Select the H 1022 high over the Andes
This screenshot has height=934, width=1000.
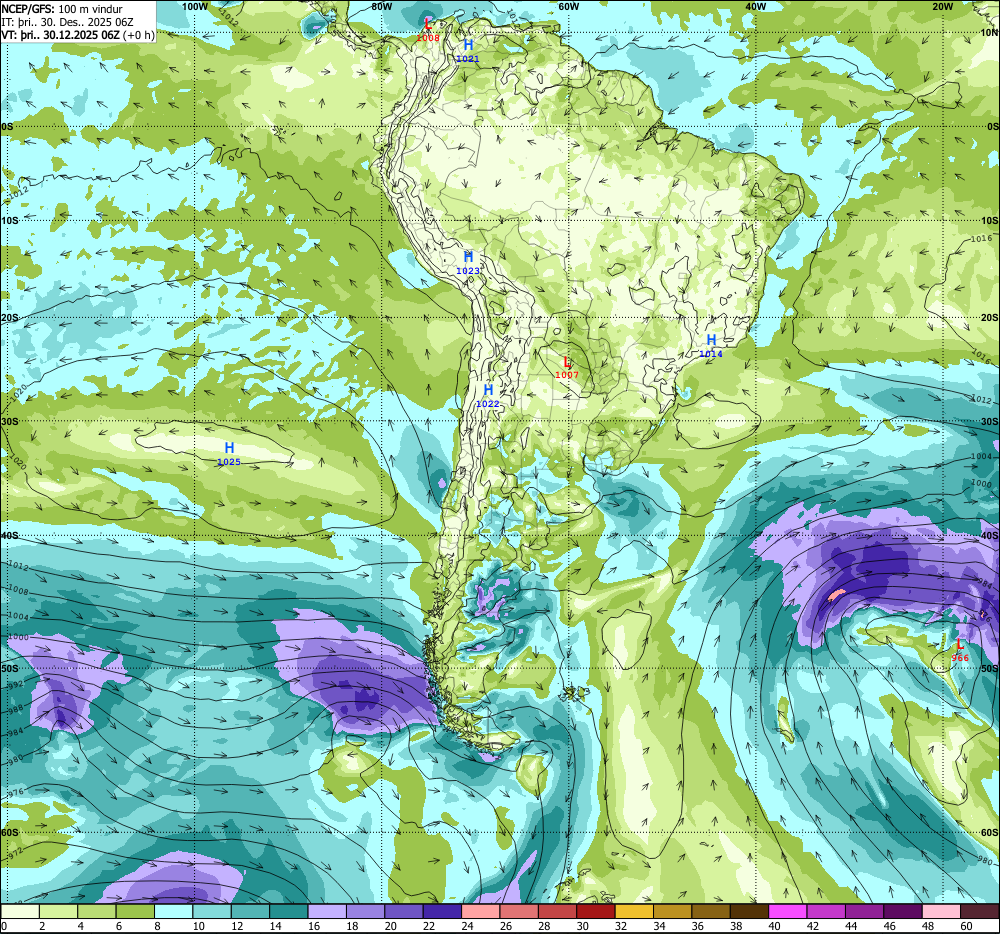(x=488, y=396)
